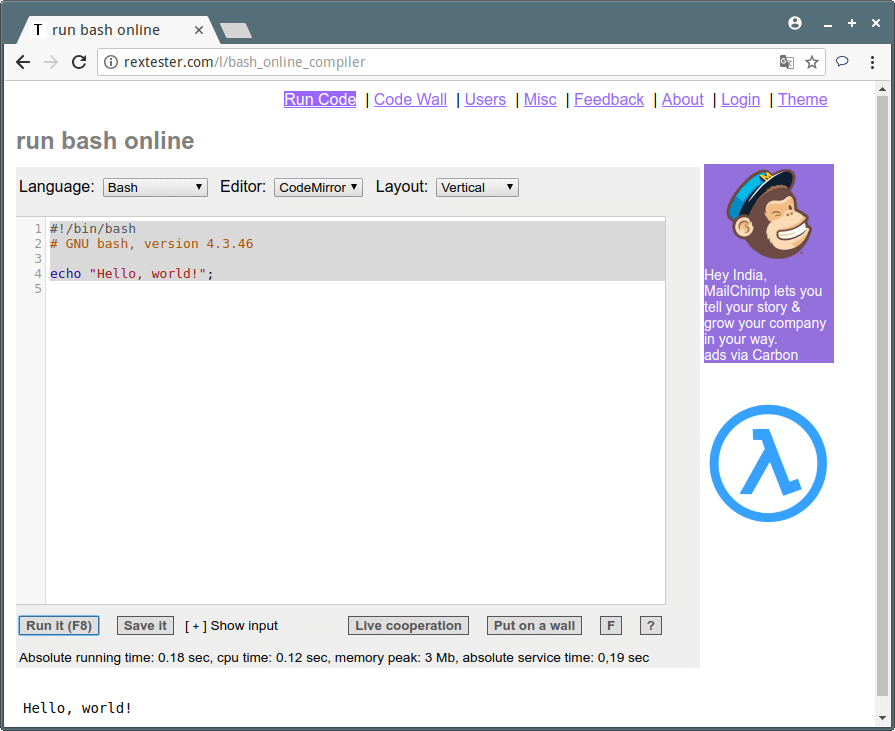Click the translate page icon
The width and height of the screenshot is (895, 731).
pos(787,62)
